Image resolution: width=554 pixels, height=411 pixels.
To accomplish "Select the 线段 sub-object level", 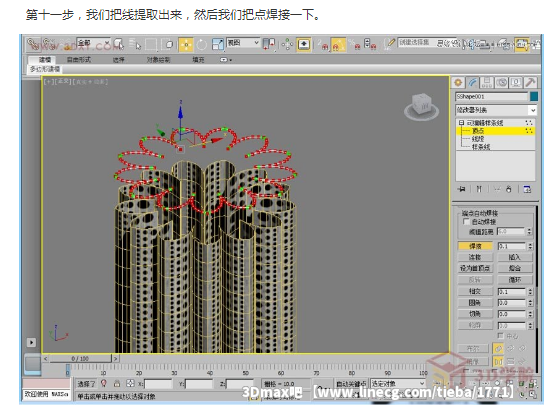I will [x=478, y=139].
